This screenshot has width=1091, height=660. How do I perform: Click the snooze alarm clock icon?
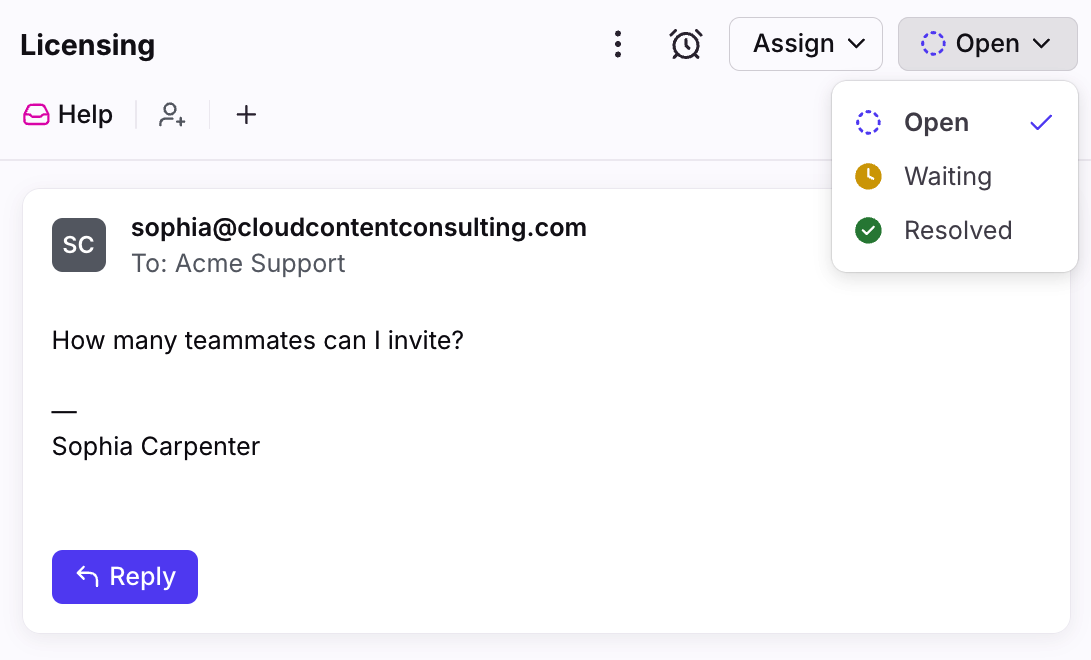[x=686, y=44]
